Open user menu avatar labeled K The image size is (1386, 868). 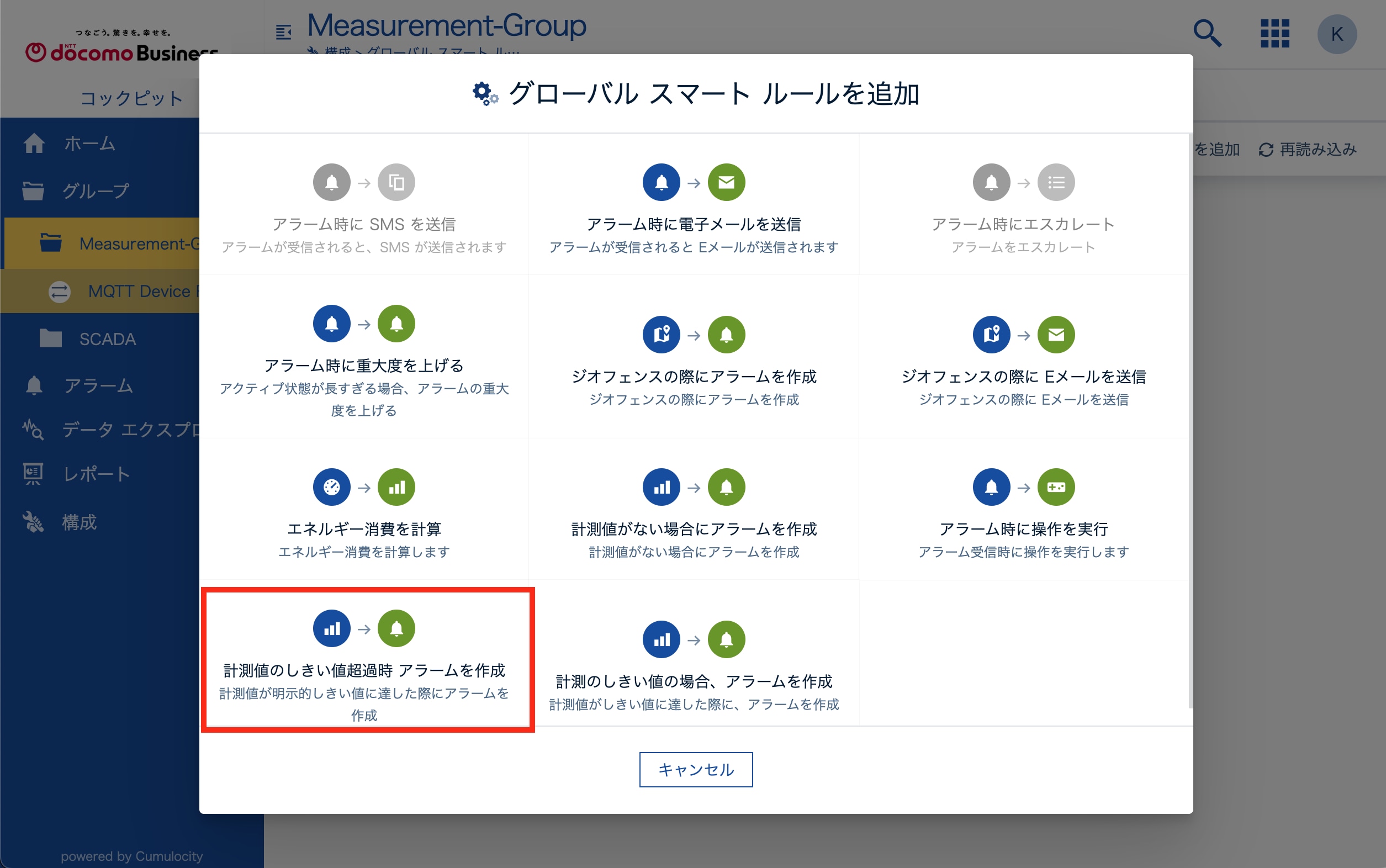pos(1337,34)
